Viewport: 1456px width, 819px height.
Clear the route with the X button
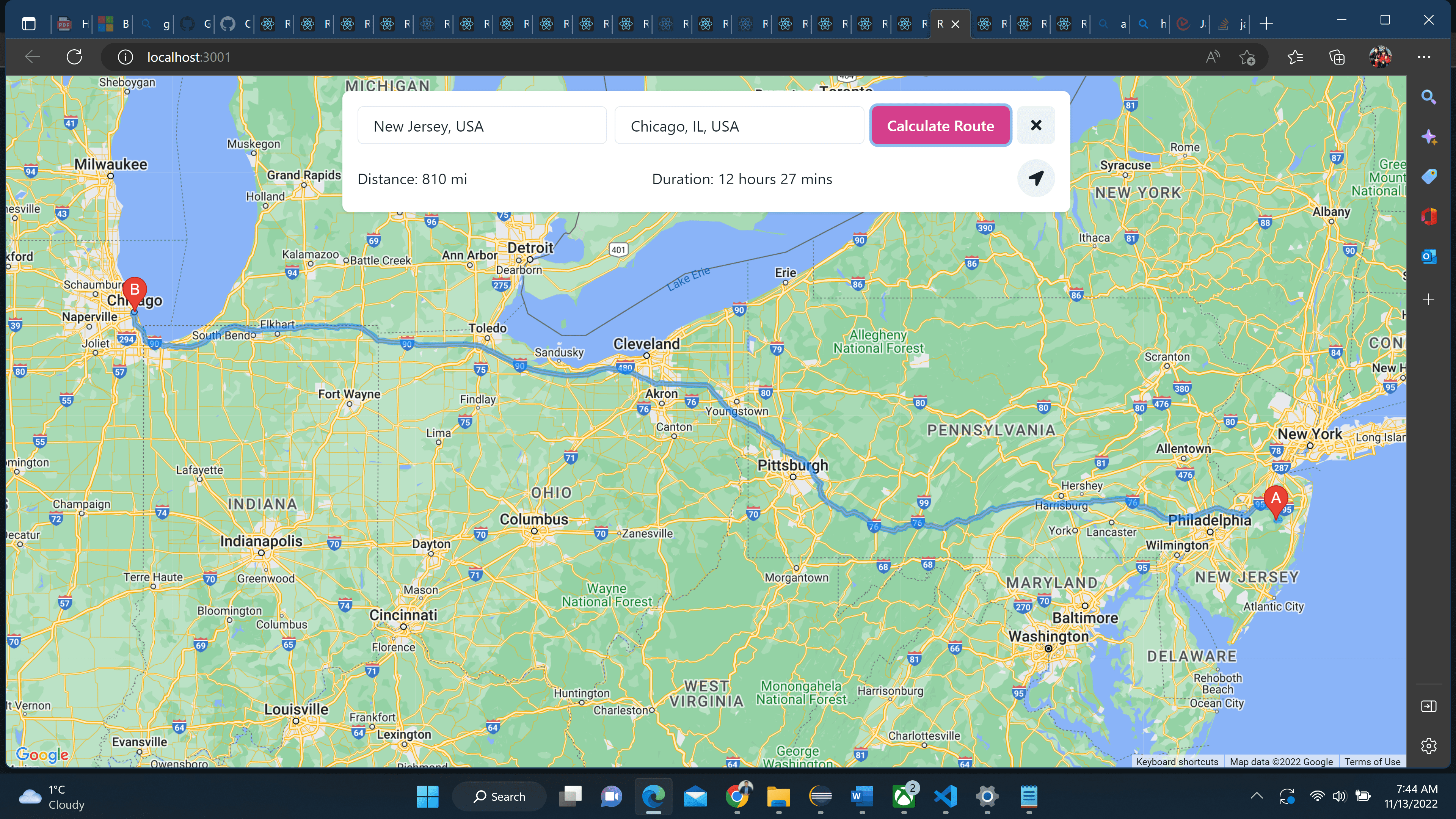coord(1036,126)
